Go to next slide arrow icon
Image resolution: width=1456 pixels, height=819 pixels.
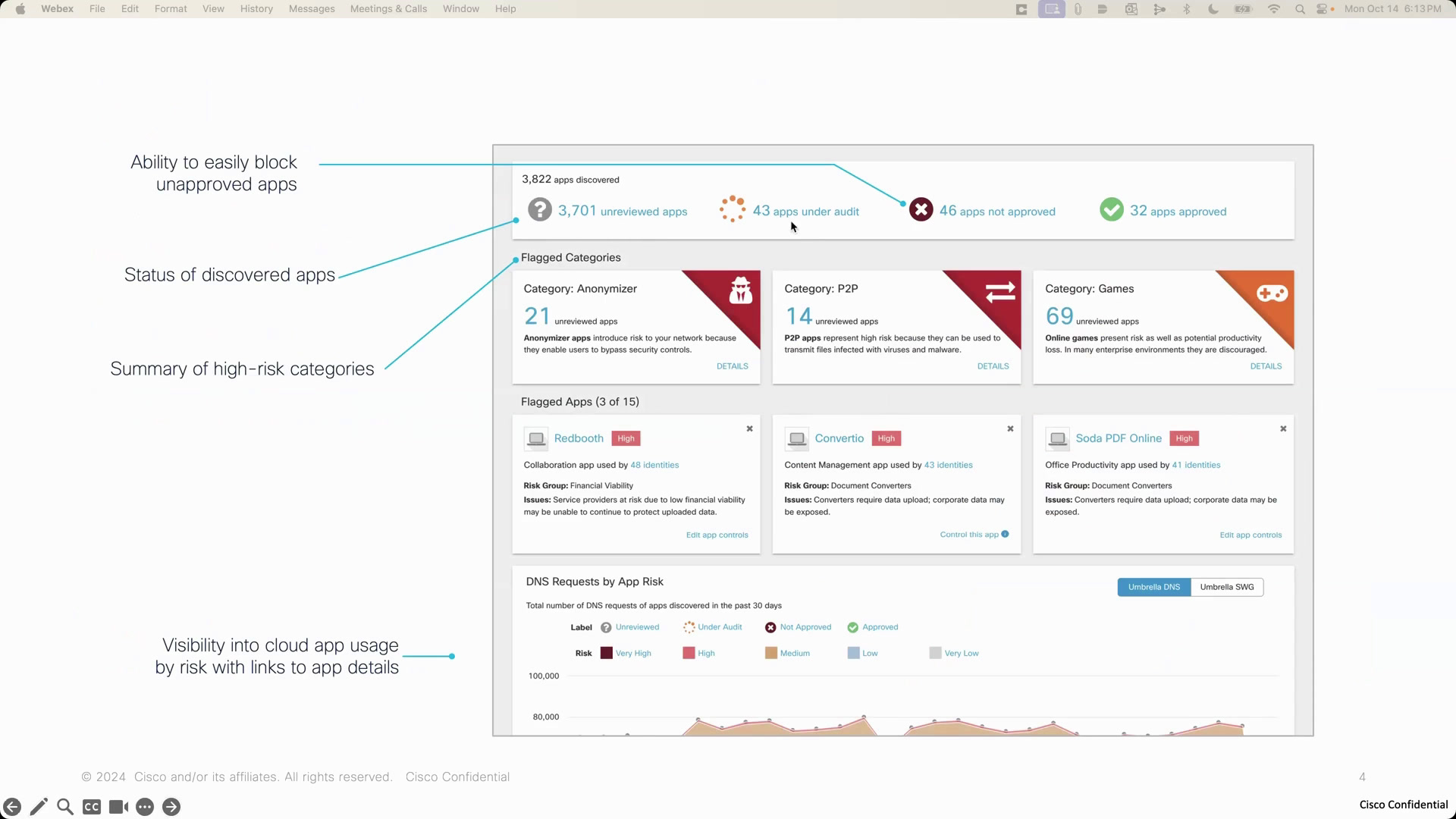click(x=171, y=807)
